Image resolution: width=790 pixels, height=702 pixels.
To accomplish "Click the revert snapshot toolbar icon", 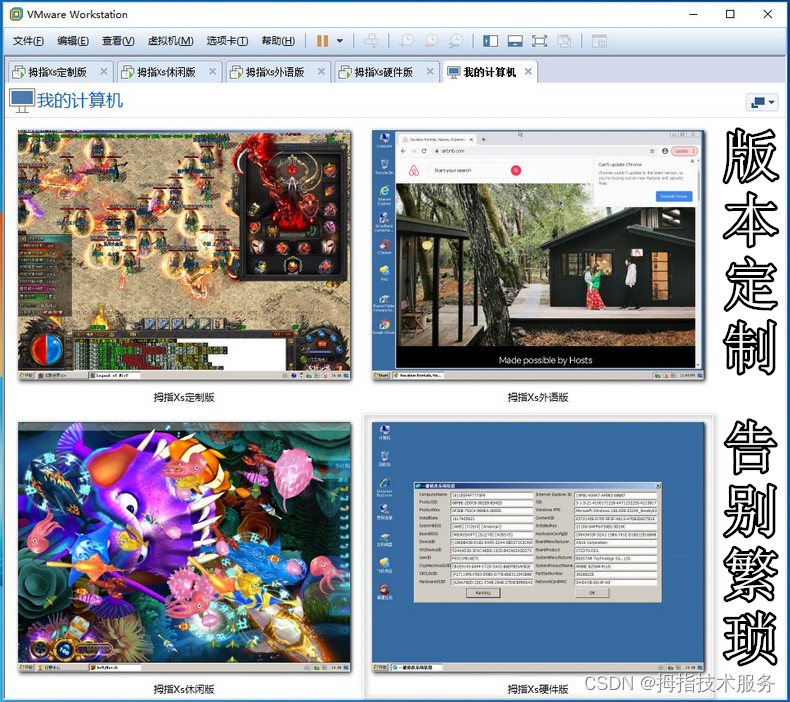I will click(x=431, y=41).
